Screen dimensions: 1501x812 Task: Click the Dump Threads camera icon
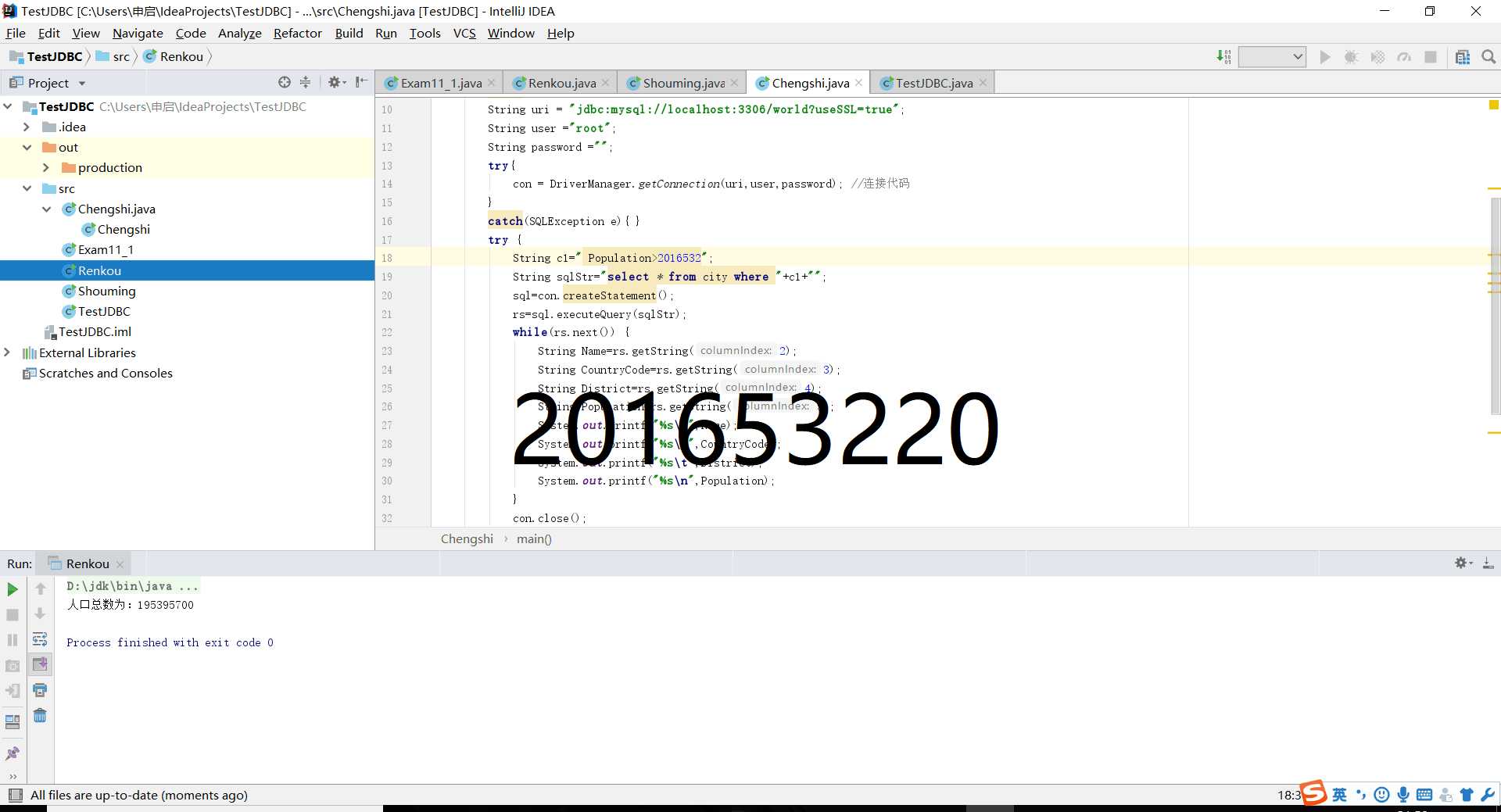coord(13,666)
